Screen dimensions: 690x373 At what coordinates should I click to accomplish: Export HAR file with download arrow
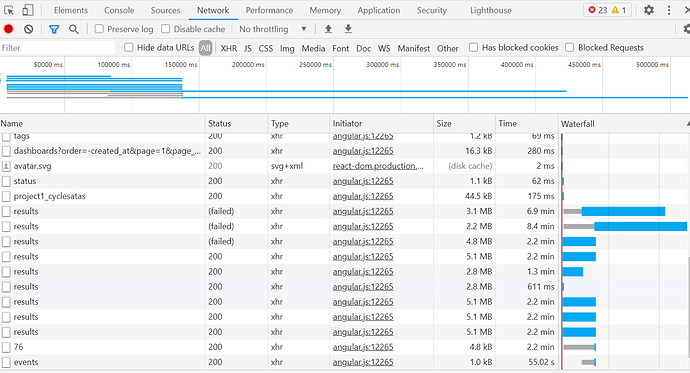(348, 29)
